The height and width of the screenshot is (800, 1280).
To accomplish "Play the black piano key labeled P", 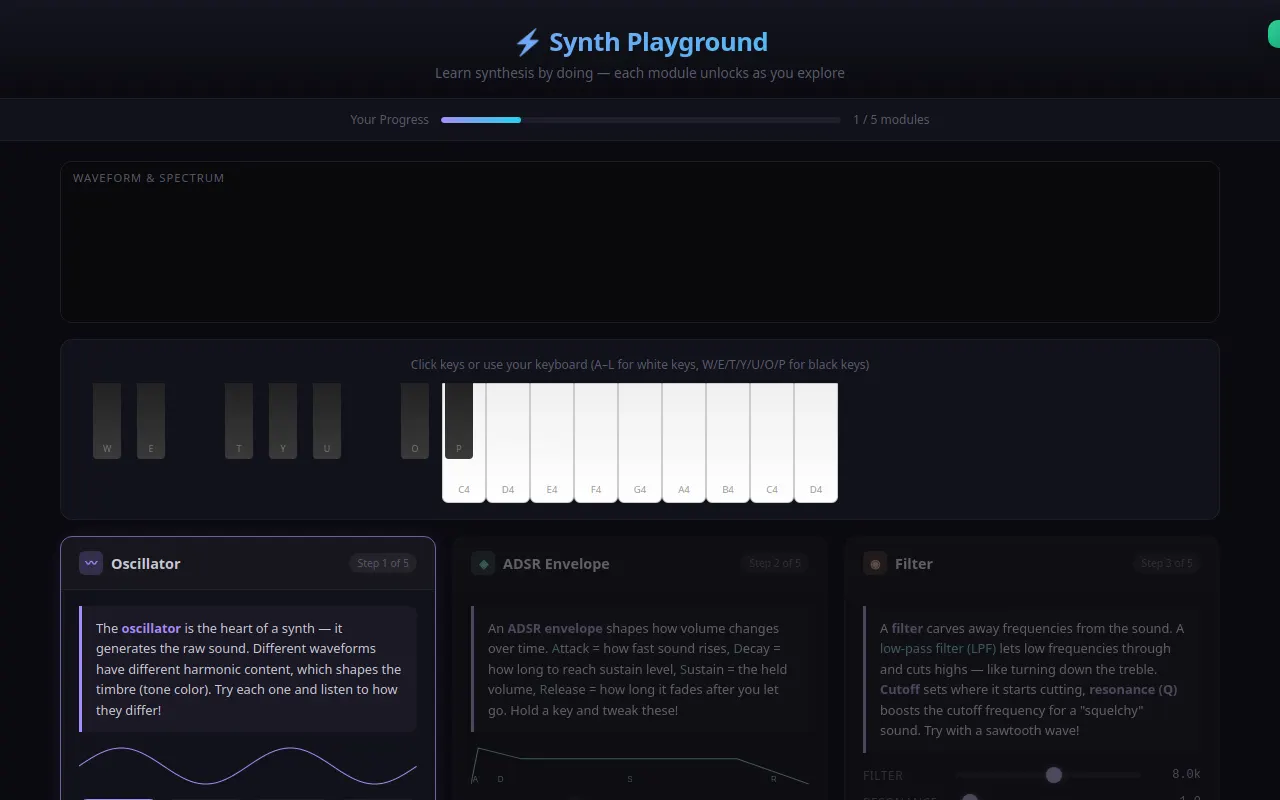I will [x=459, y=421].
